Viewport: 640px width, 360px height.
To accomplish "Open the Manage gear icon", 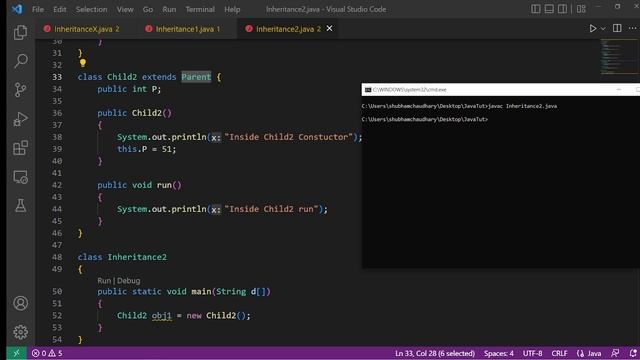I will pos(20,332).
